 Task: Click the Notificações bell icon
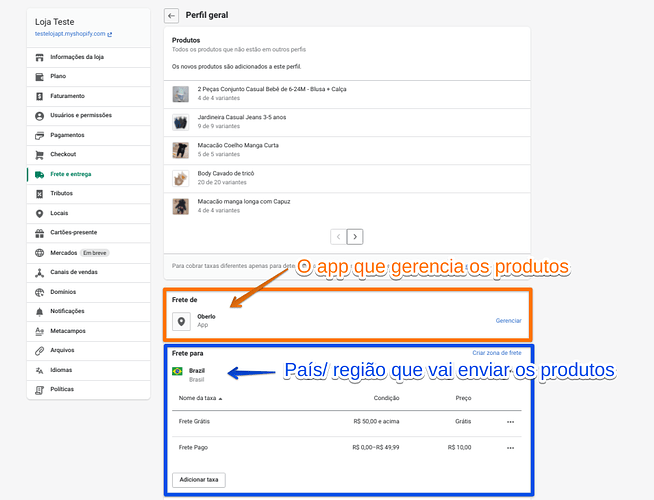[x=40, y=312]
